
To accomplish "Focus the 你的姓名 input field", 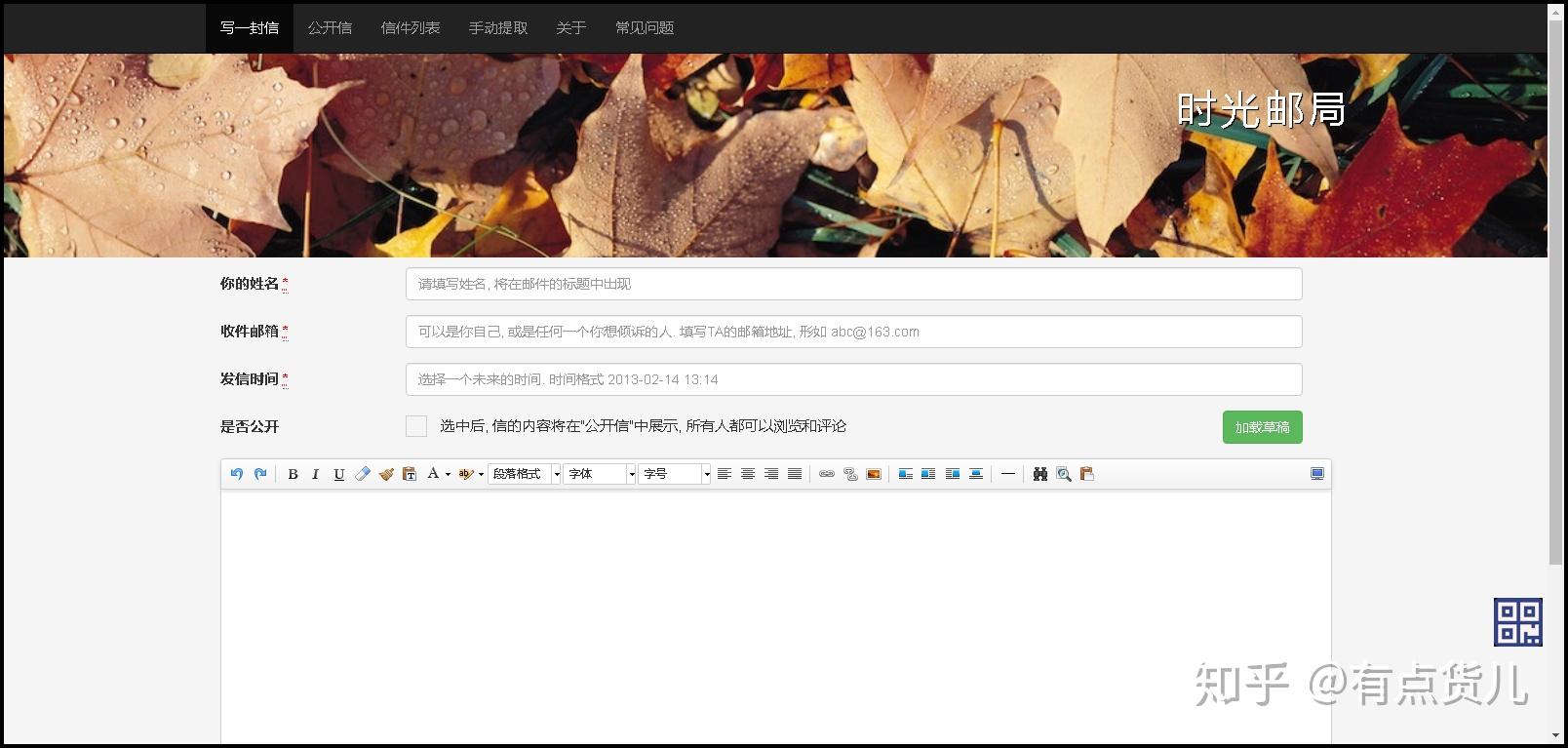I will pos(853,284).
